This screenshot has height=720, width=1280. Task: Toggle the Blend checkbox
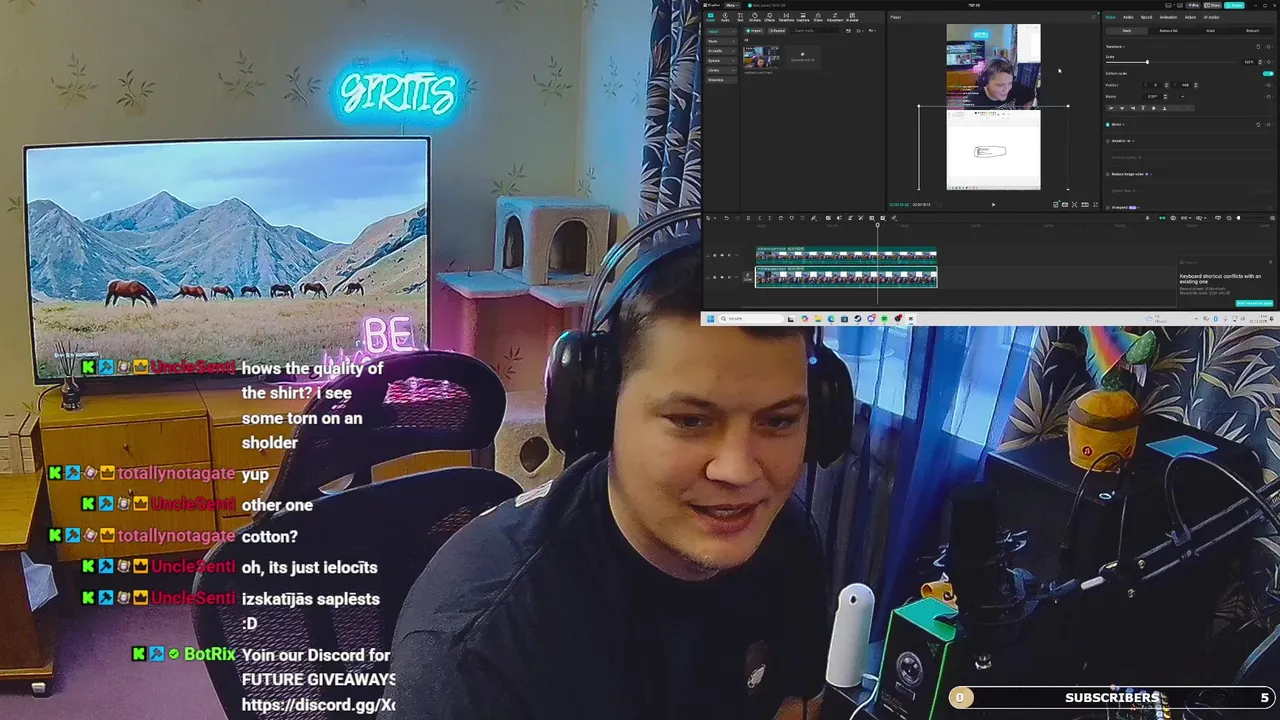pos(1107,124)
